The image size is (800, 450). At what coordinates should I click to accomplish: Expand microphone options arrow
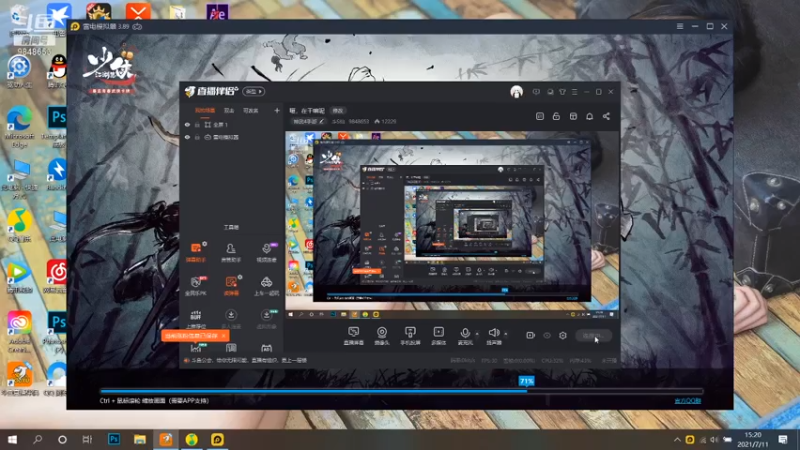coord(477,334)
